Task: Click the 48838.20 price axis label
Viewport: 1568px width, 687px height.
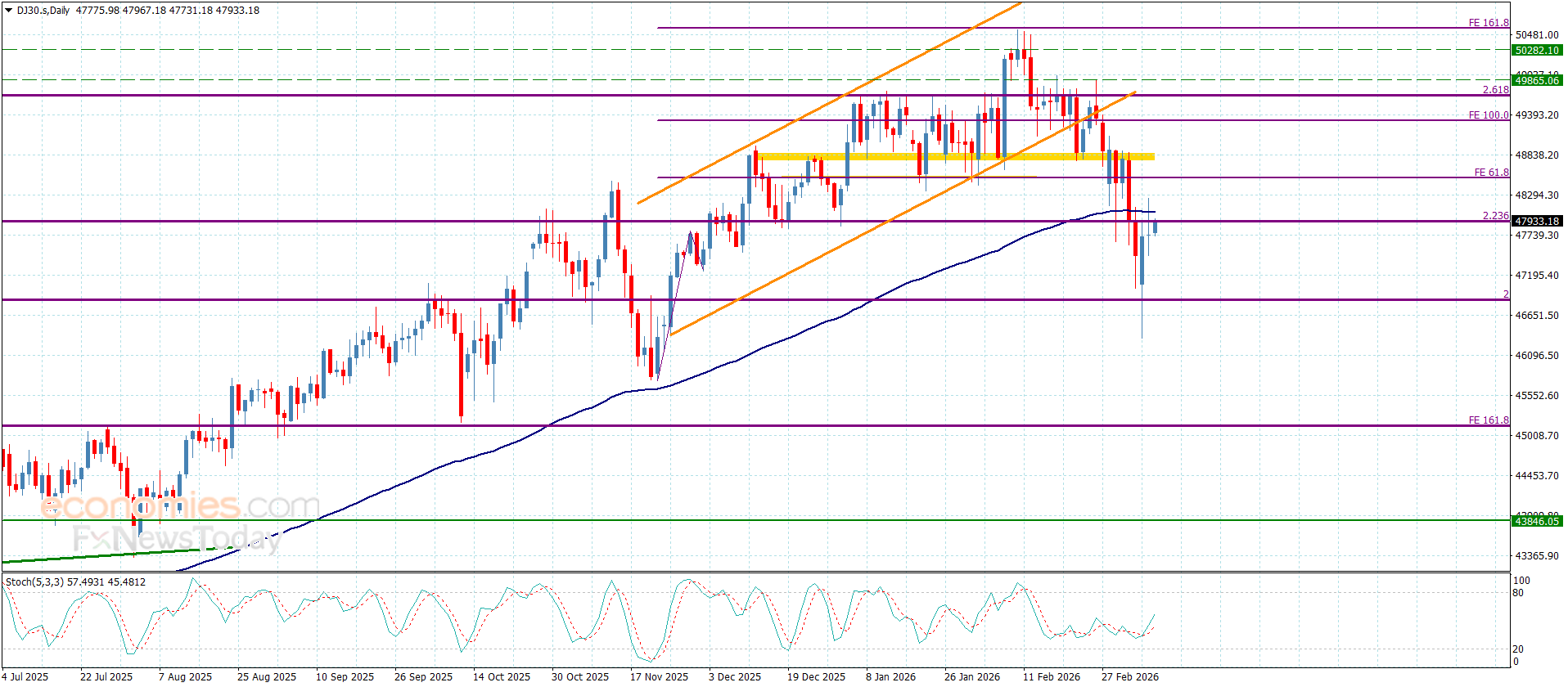Action: point(1537,155)
